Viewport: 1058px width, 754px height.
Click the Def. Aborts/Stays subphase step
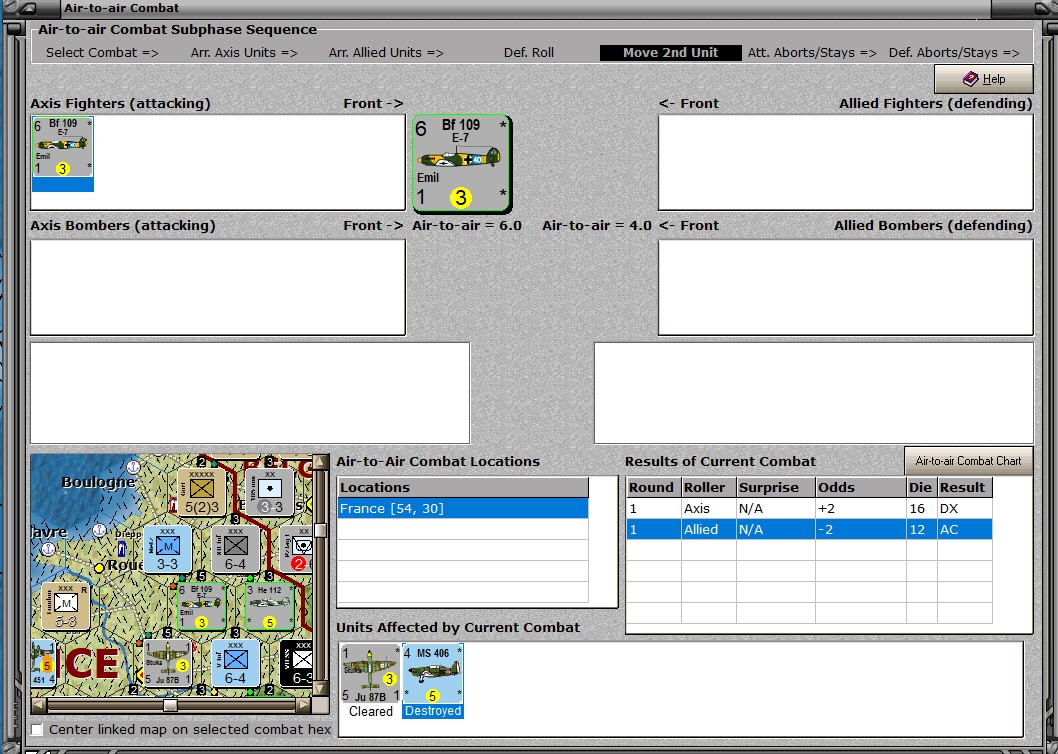954,53
